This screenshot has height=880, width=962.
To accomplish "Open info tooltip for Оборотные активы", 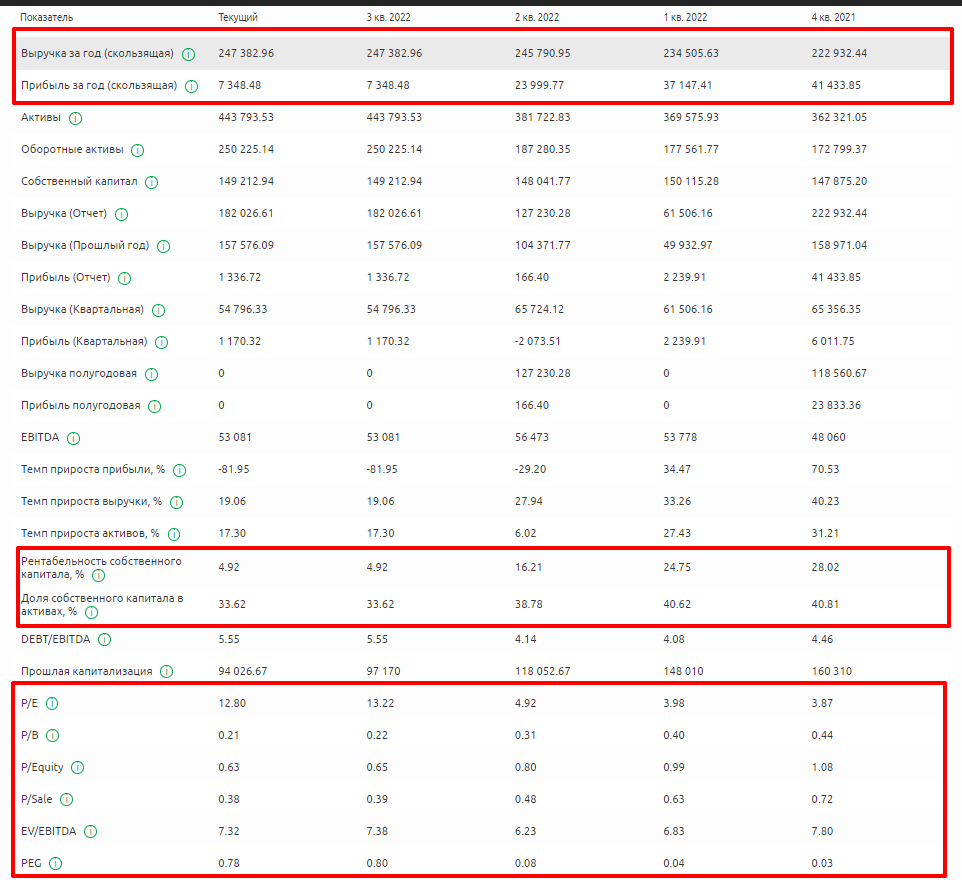I will (x=138, y=150).
